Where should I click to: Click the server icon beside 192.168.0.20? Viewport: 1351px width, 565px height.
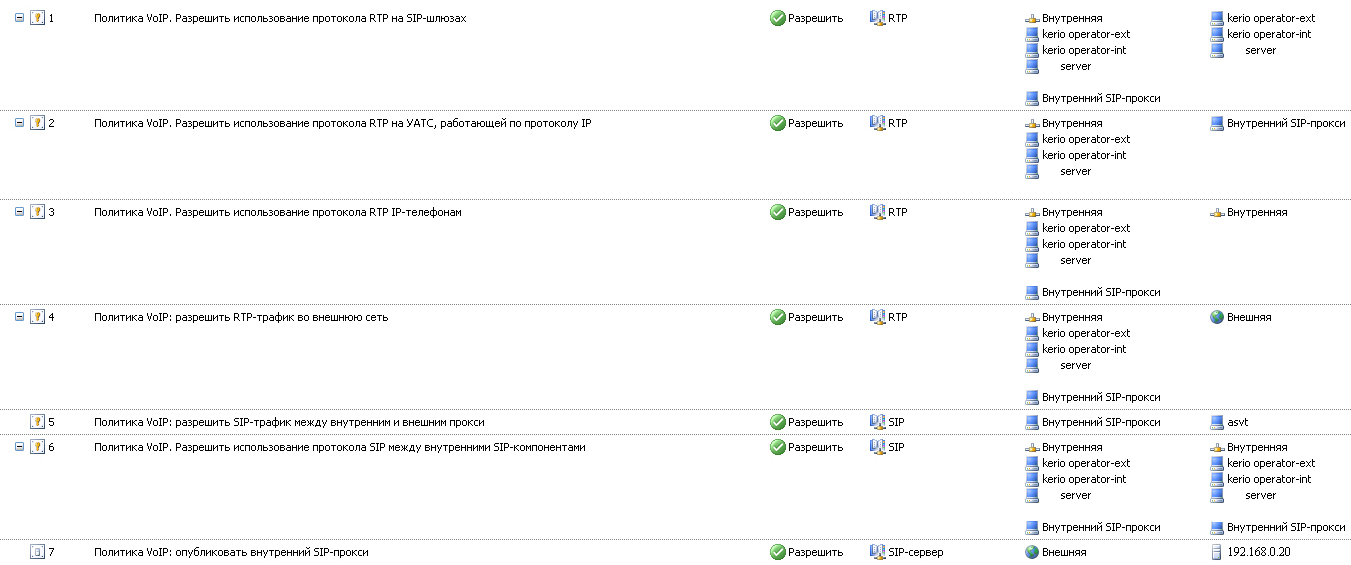pos(1217,552)
